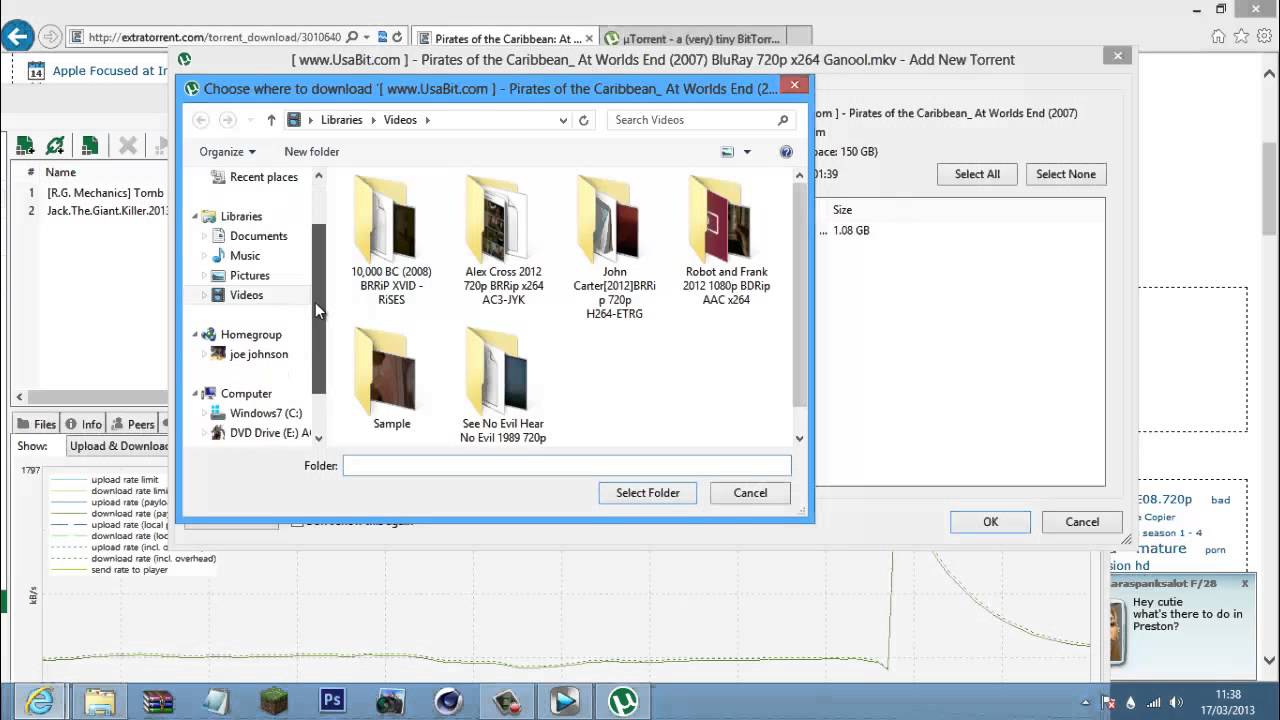Click refresh icon in browser address bar

pos(397,38)
